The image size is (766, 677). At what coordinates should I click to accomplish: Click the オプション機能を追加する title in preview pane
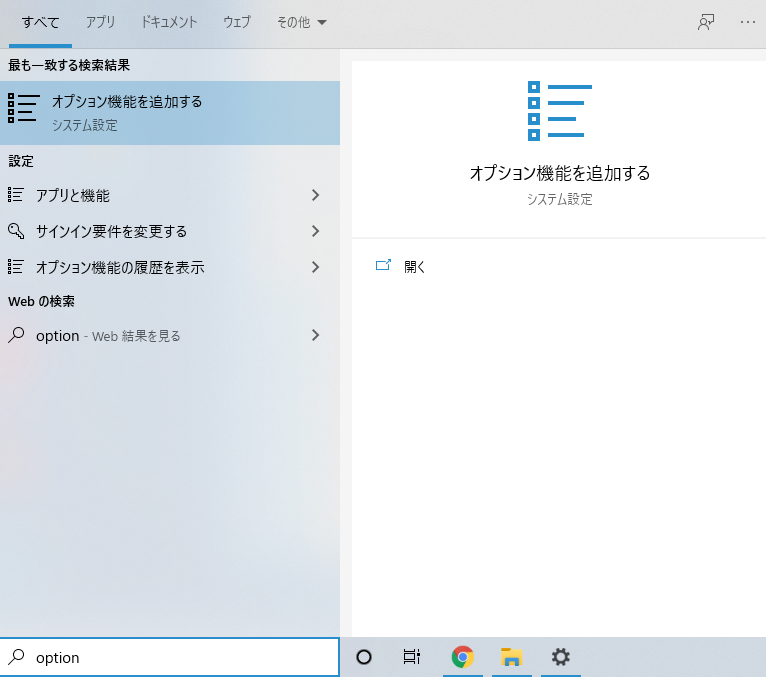(x=559, y=173)
